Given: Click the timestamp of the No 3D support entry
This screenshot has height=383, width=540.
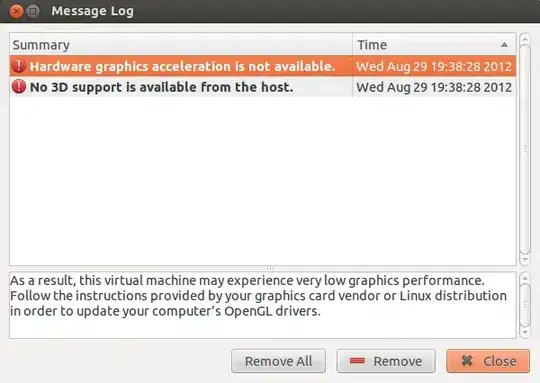Looking at the screenshot, I should pyautogui.click(x=434, y=87).
